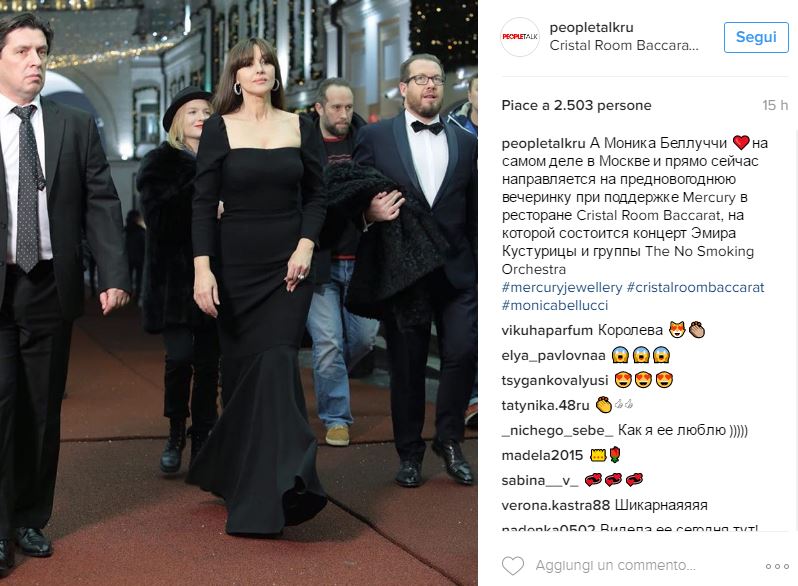View the Piace a 2.503 persone likes
798x586 pixels.
(x=576, y=105)
